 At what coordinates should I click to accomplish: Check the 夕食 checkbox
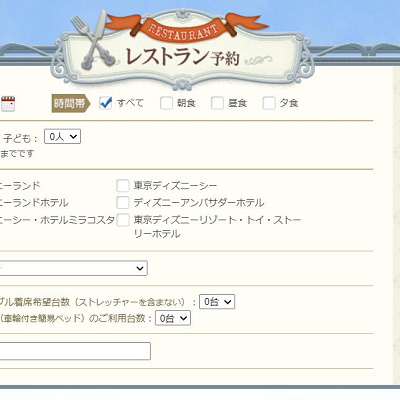[x=268, y=103]
